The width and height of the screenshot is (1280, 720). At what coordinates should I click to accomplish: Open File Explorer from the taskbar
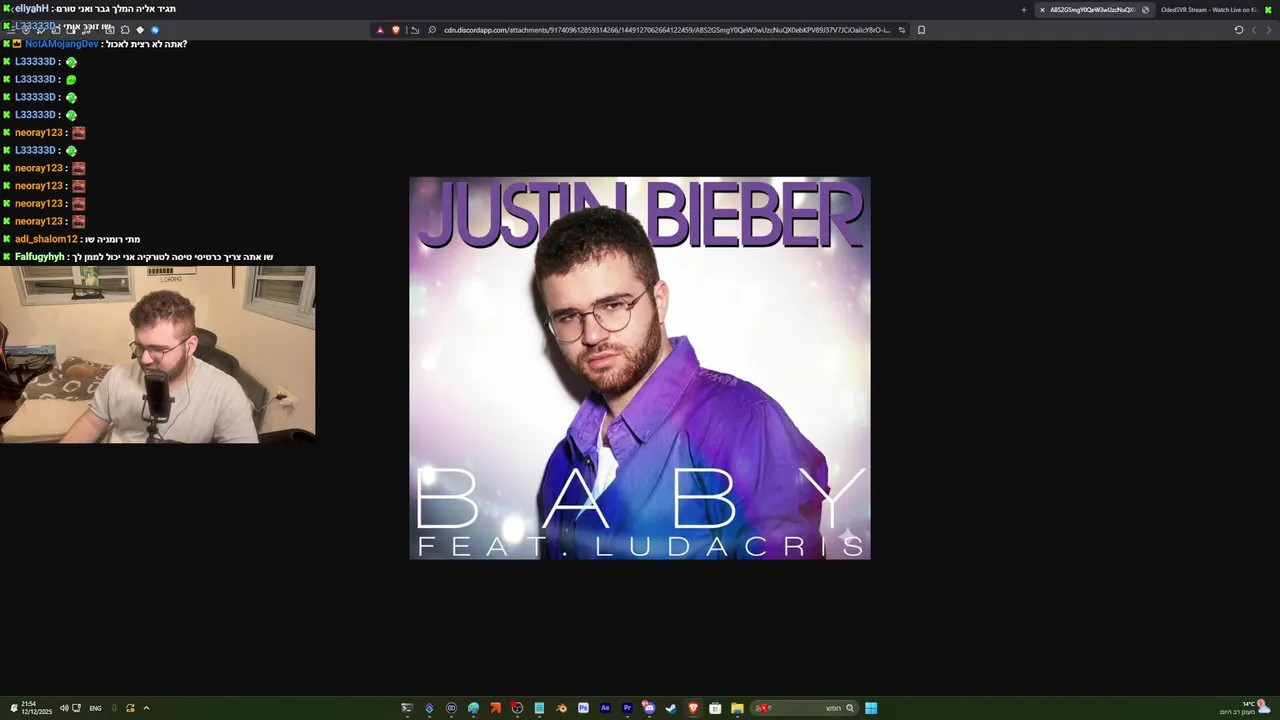(x=737, y=708)
